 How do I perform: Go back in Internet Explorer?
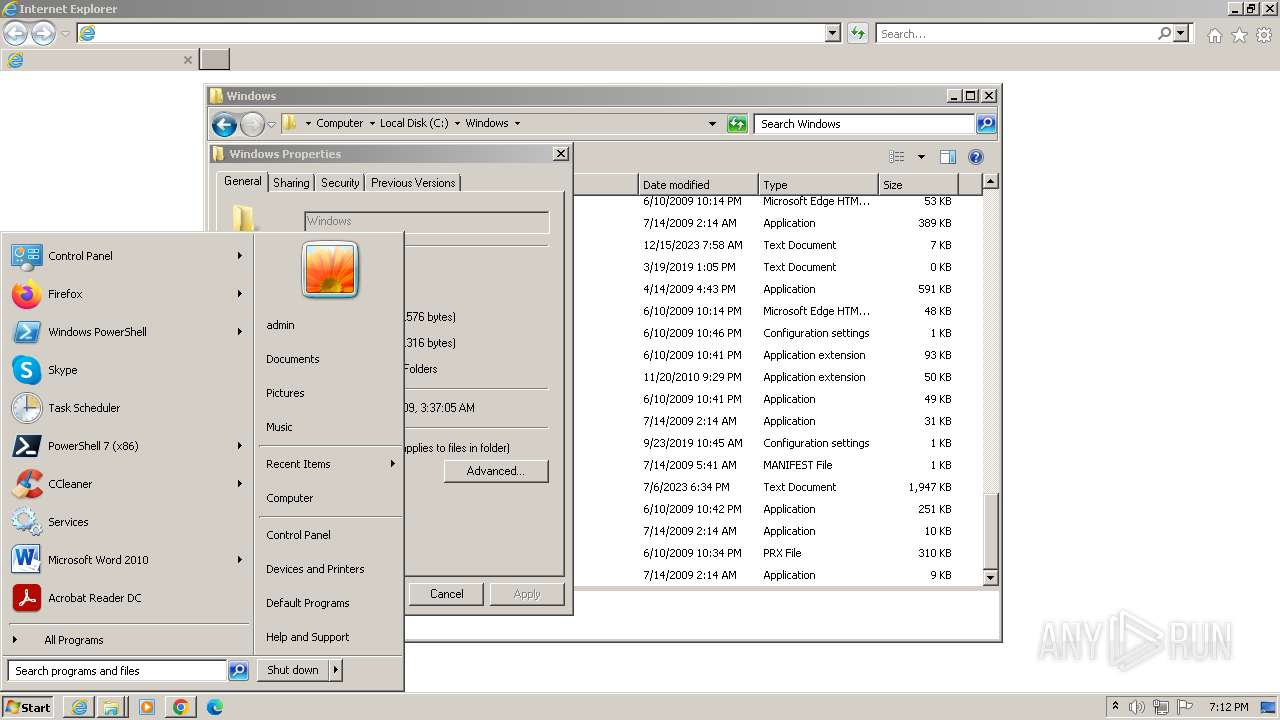coord(15,33)
